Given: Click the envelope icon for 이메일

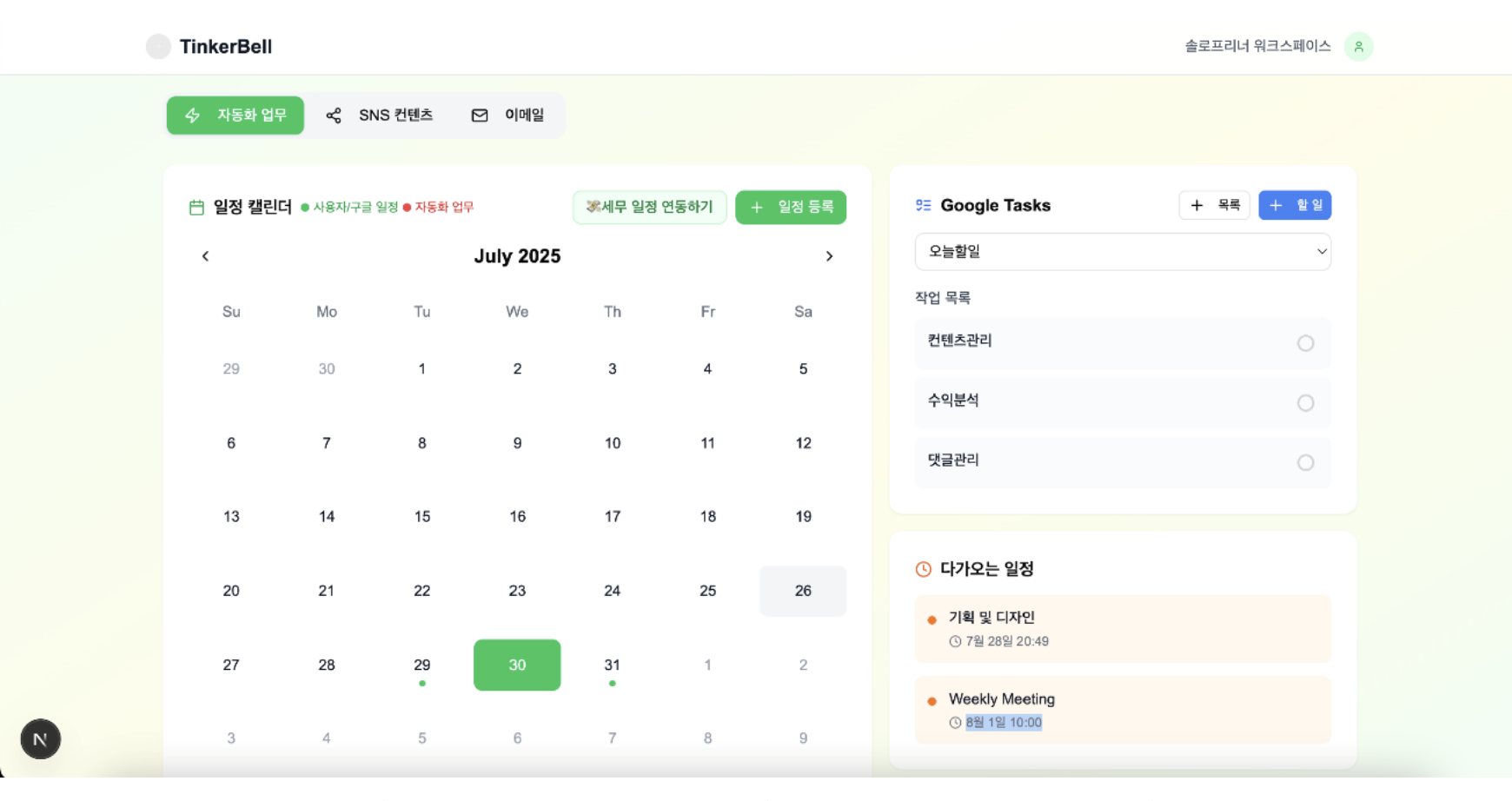Looking at the screenshot, I should [x=479, y=115].
